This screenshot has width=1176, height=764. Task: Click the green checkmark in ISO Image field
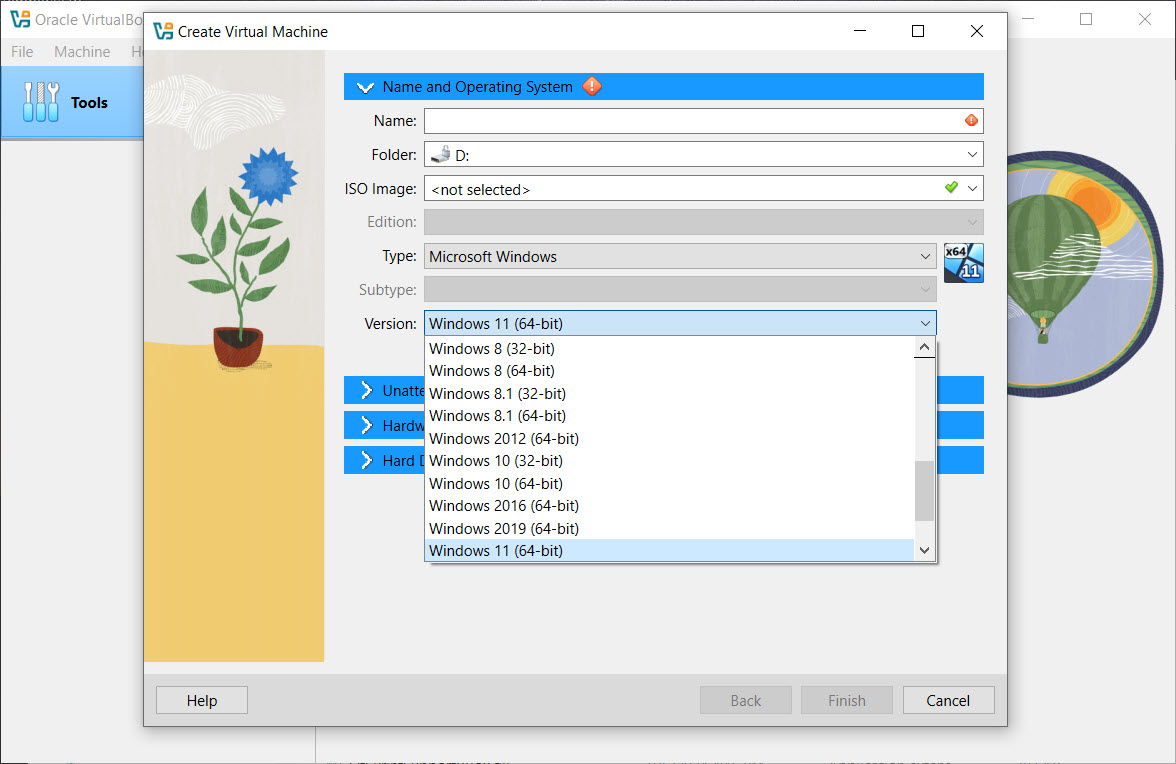click(x=951, y=187)
